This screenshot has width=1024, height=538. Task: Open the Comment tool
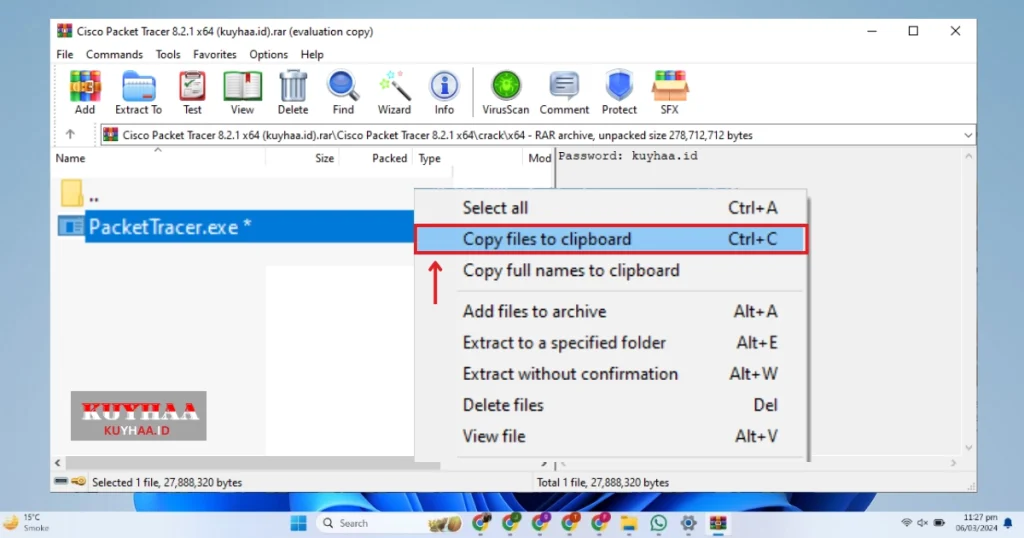pyautogui.click(x=564, y=92)
